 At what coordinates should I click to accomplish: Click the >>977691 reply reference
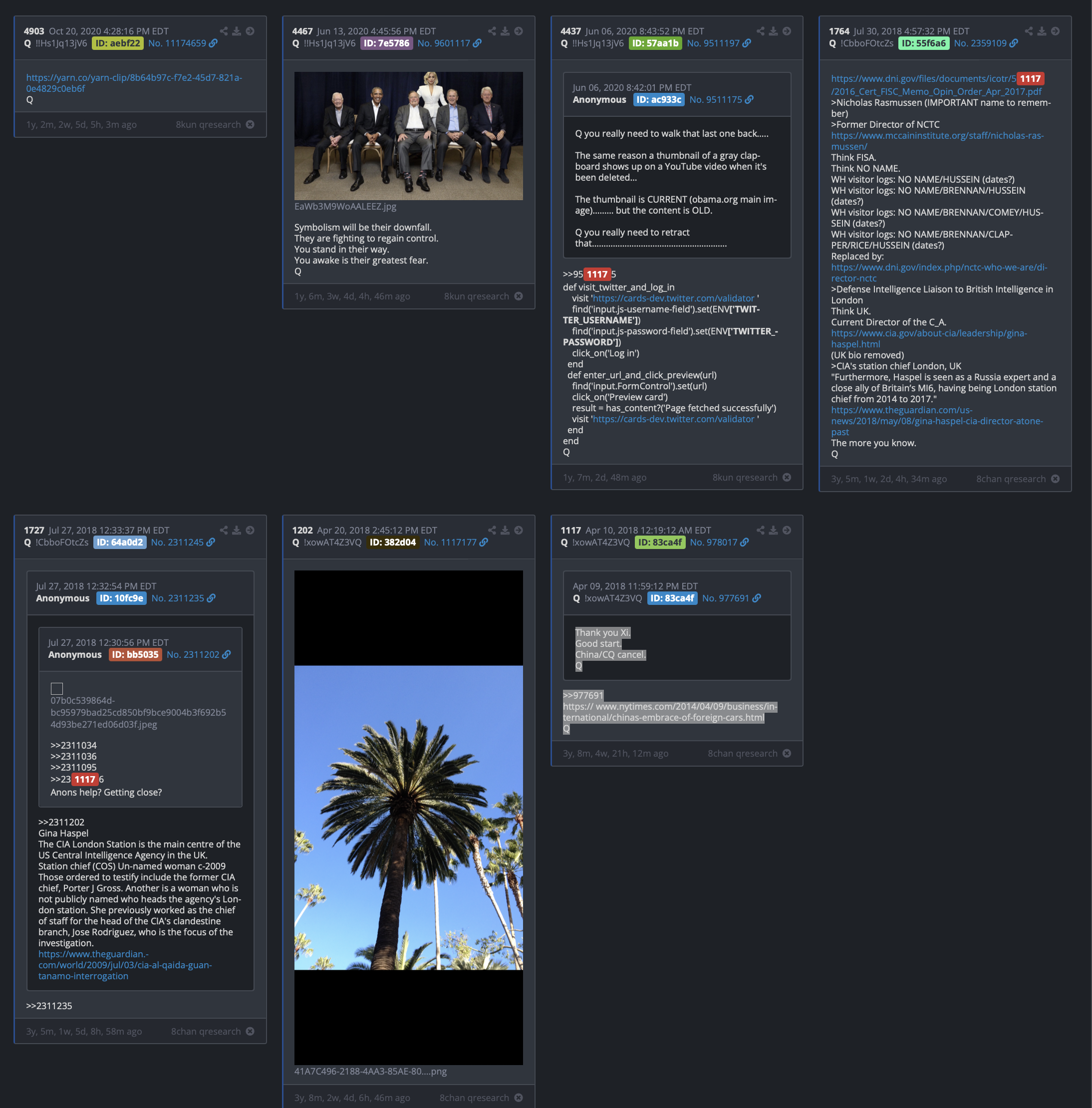(x=583, y=695)
